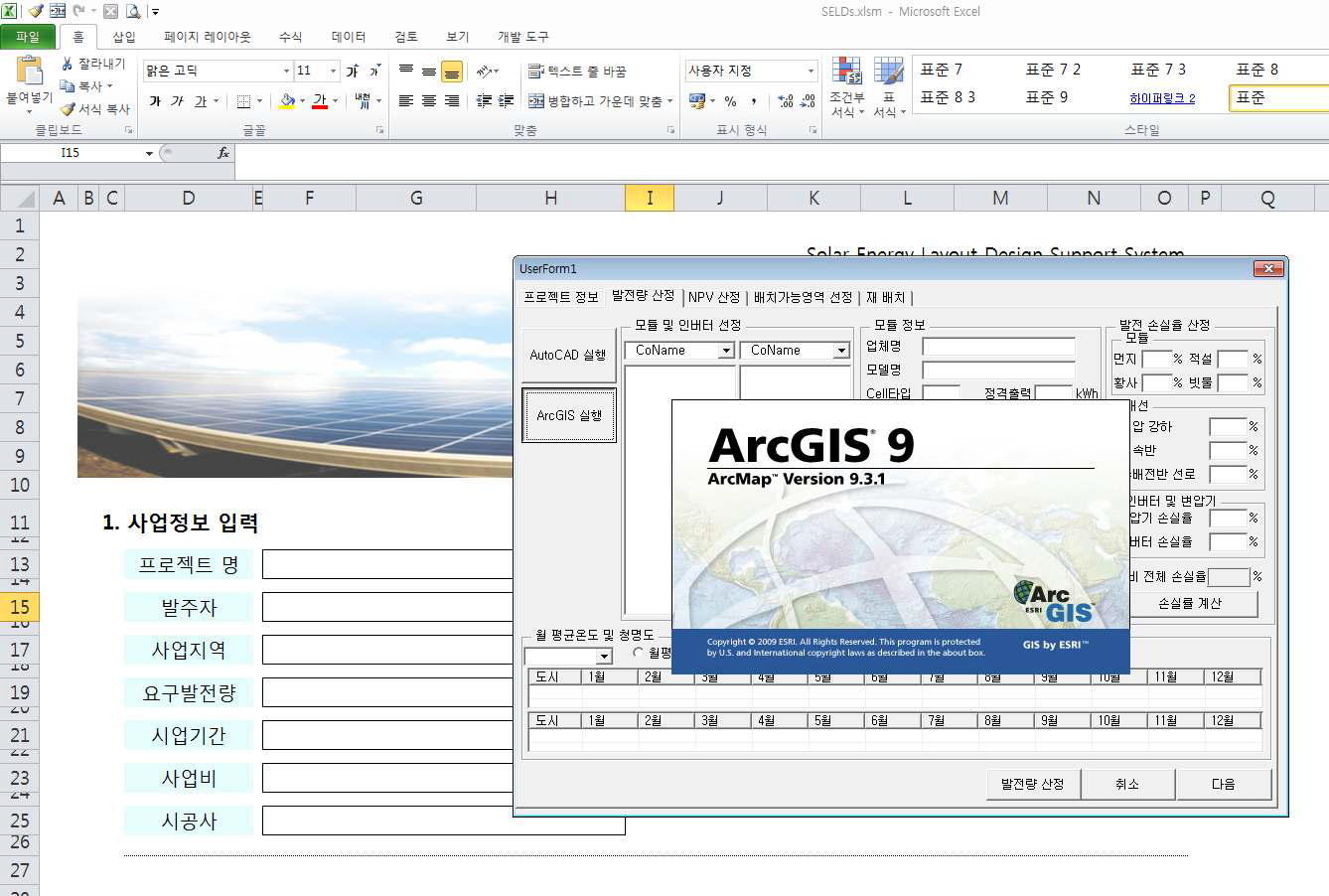
Task: Apply comma style number format
Action: (755, 101)
